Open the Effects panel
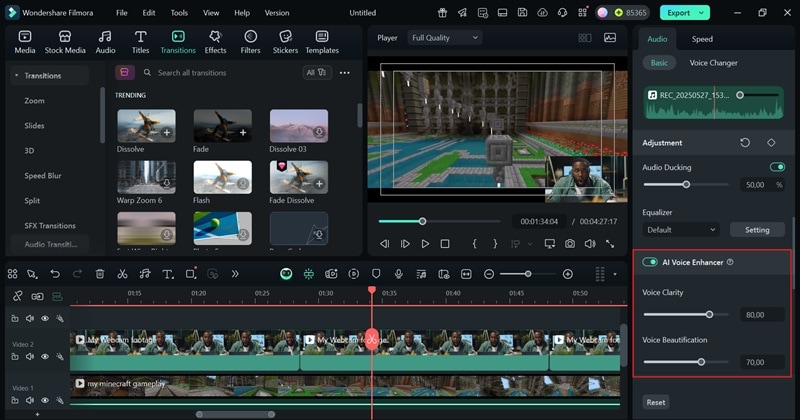Image resolution: width=800 pixels, height=420 pixels. [x=215, y=42]
